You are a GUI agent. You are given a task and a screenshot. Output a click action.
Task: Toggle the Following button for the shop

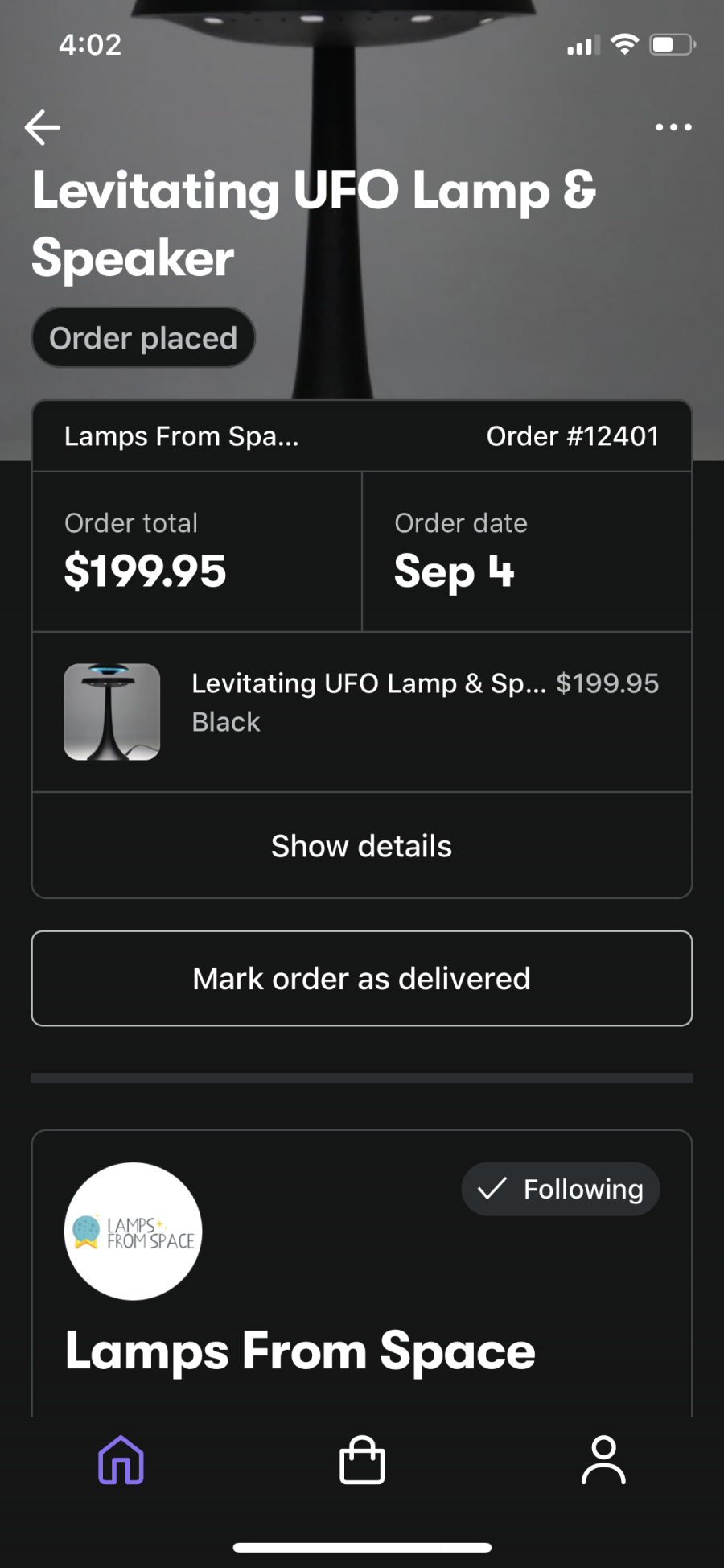click(561, 1189)
